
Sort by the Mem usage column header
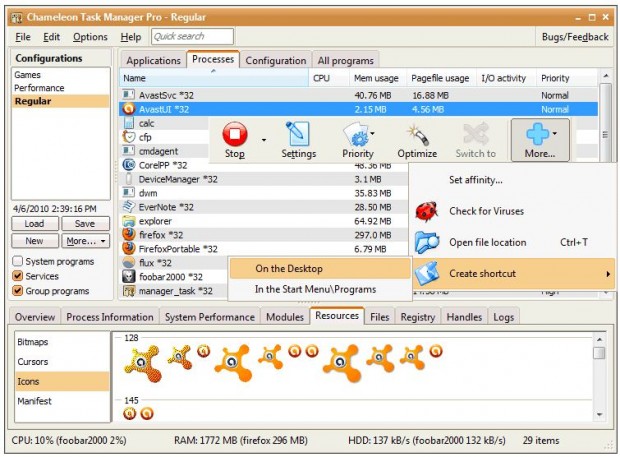pyautogui.click(x=376, y=78)
